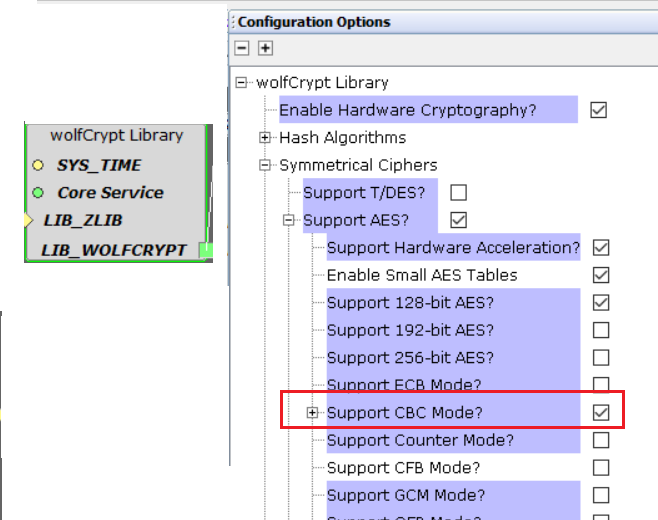
Task: Select the wolfCrypt Library component title
Action: [x=116, y=135]
